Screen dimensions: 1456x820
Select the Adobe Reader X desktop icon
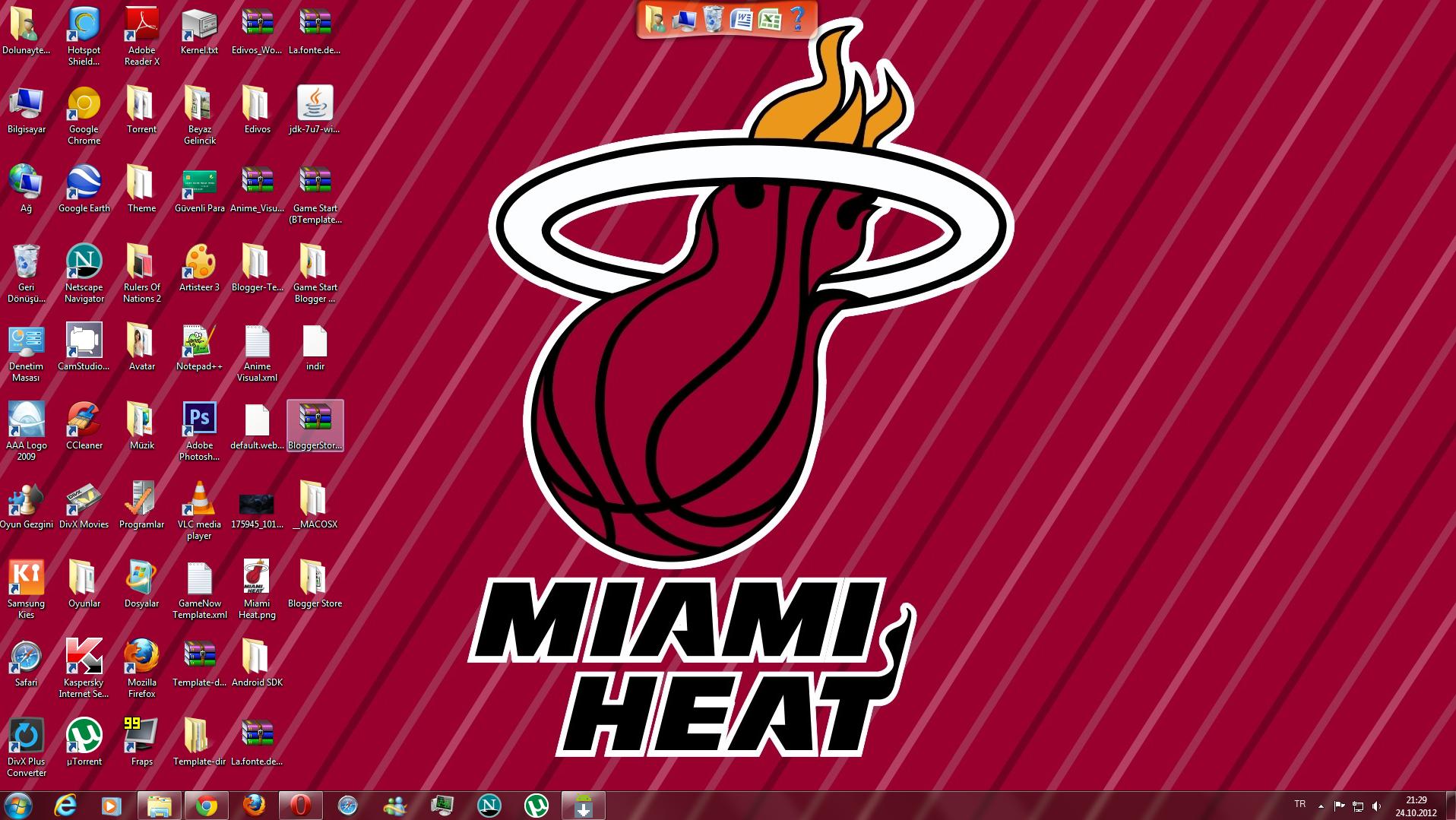tap(142, 36)
